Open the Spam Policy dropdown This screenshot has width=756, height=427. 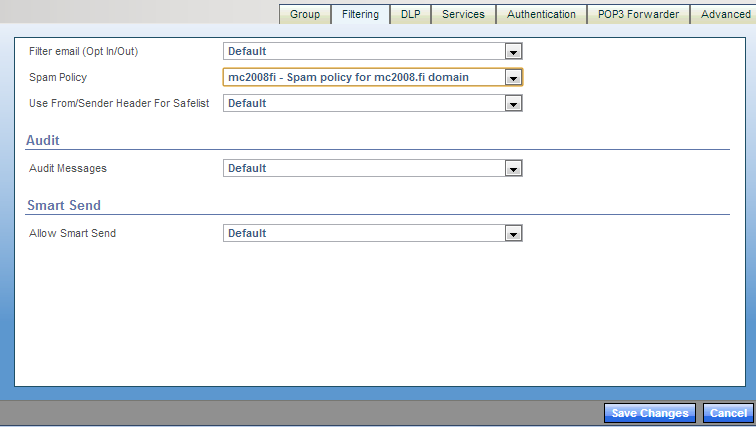coord(373,77)
